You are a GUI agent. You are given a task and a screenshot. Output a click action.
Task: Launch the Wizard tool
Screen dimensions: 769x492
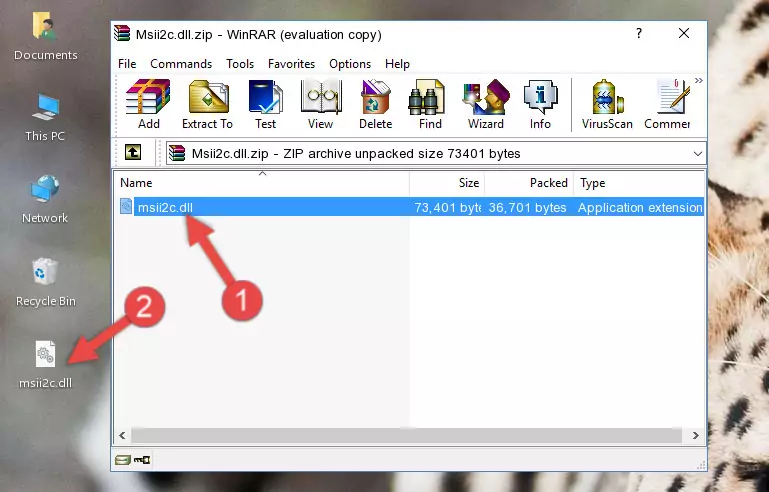[x=486, y=104]
